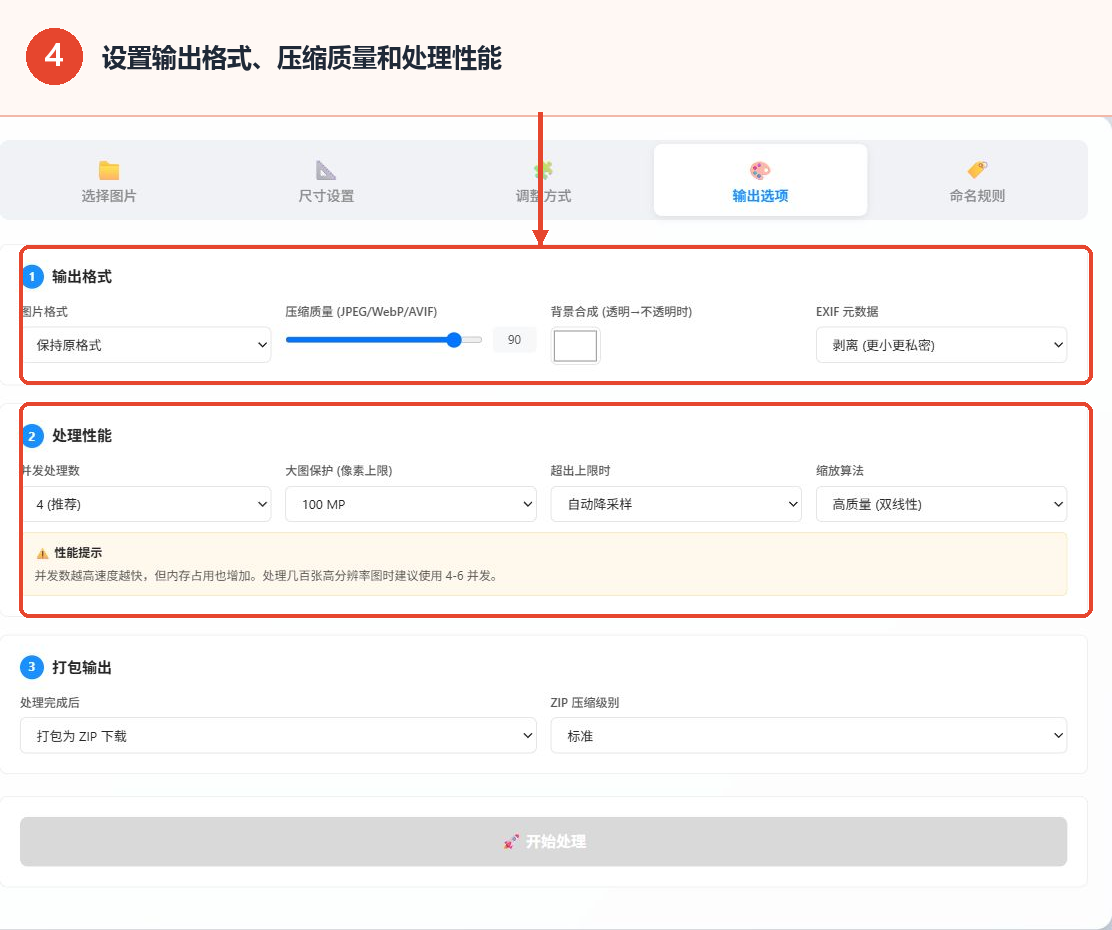Click the 背景合成 (透明→不透明时) label

pos(621,311)
